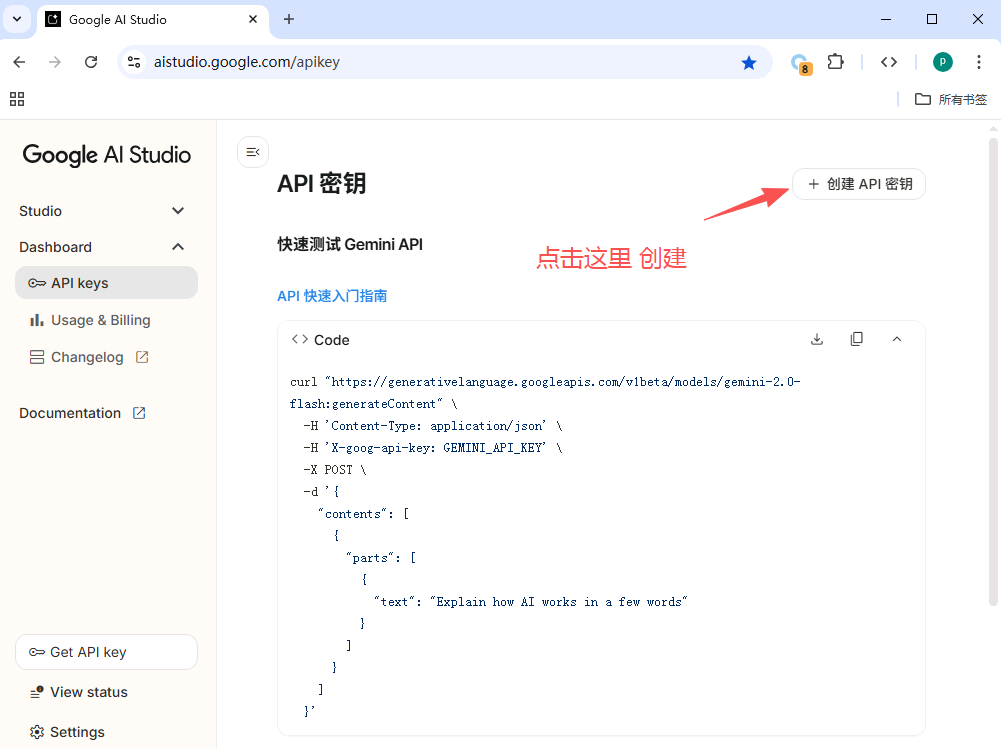Click the key icon in Get API key

coord(37,652)
